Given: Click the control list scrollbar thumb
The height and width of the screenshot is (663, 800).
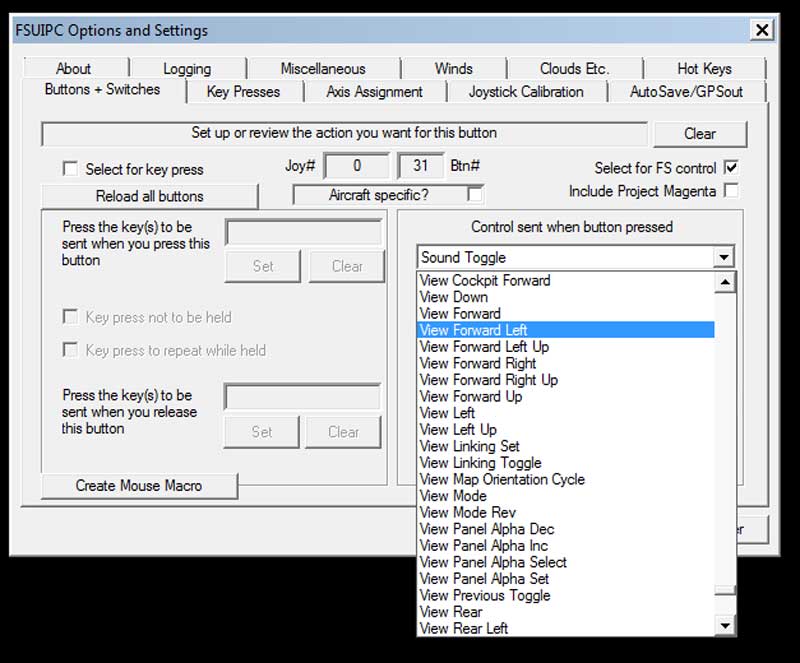Looking at the screenshot, I should 725,590.
